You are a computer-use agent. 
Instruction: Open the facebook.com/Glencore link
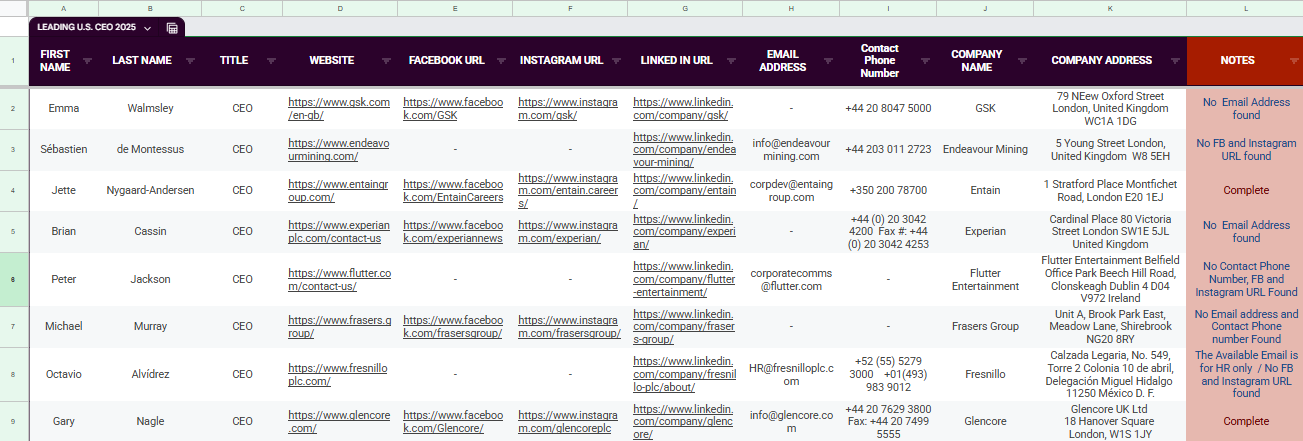[453, 421]
